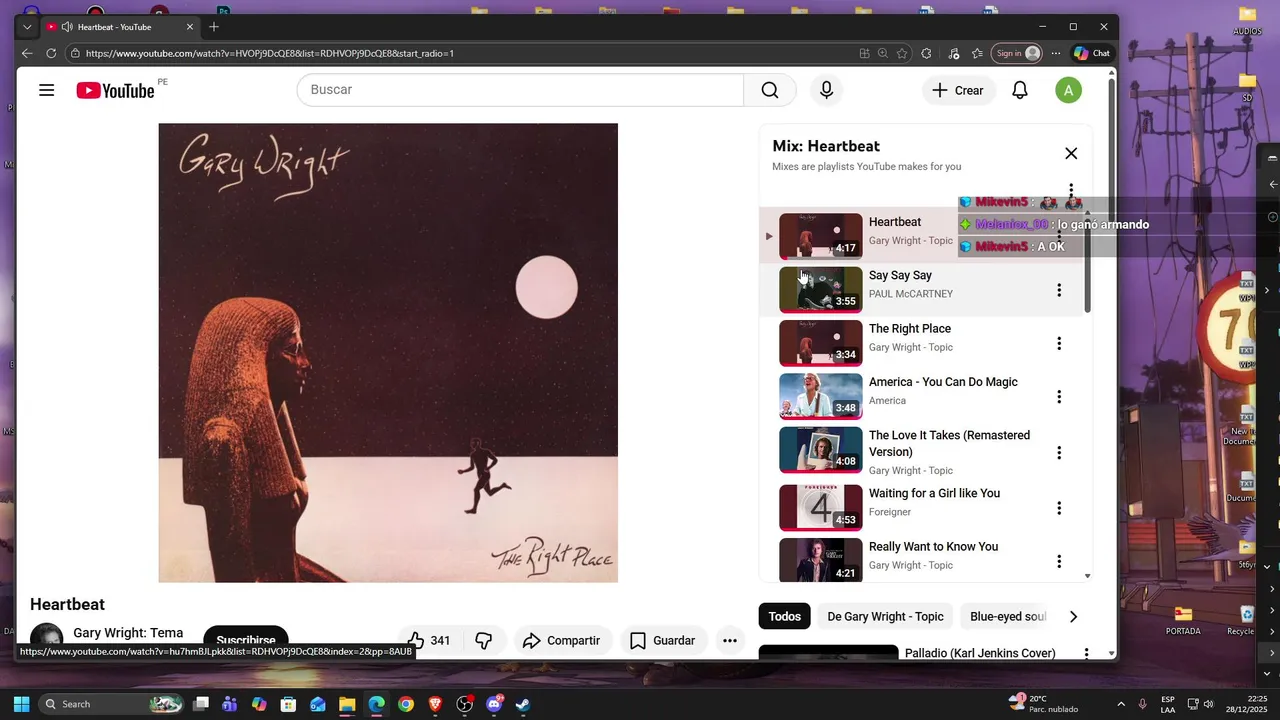The height and width of the screenshot is (720, 1280).
Task: Open OBS Studio from taskbar
Action: point(464,704)
